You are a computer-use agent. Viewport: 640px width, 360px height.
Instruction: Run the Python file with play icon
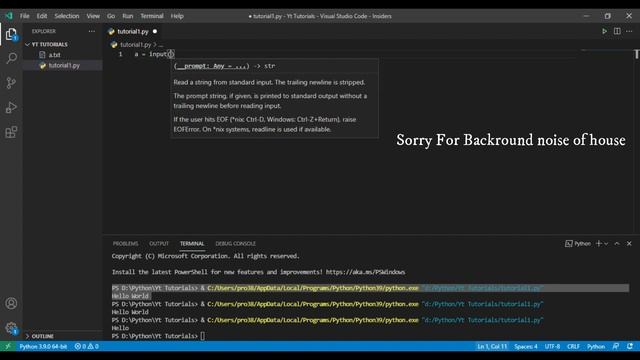[604, 31]
